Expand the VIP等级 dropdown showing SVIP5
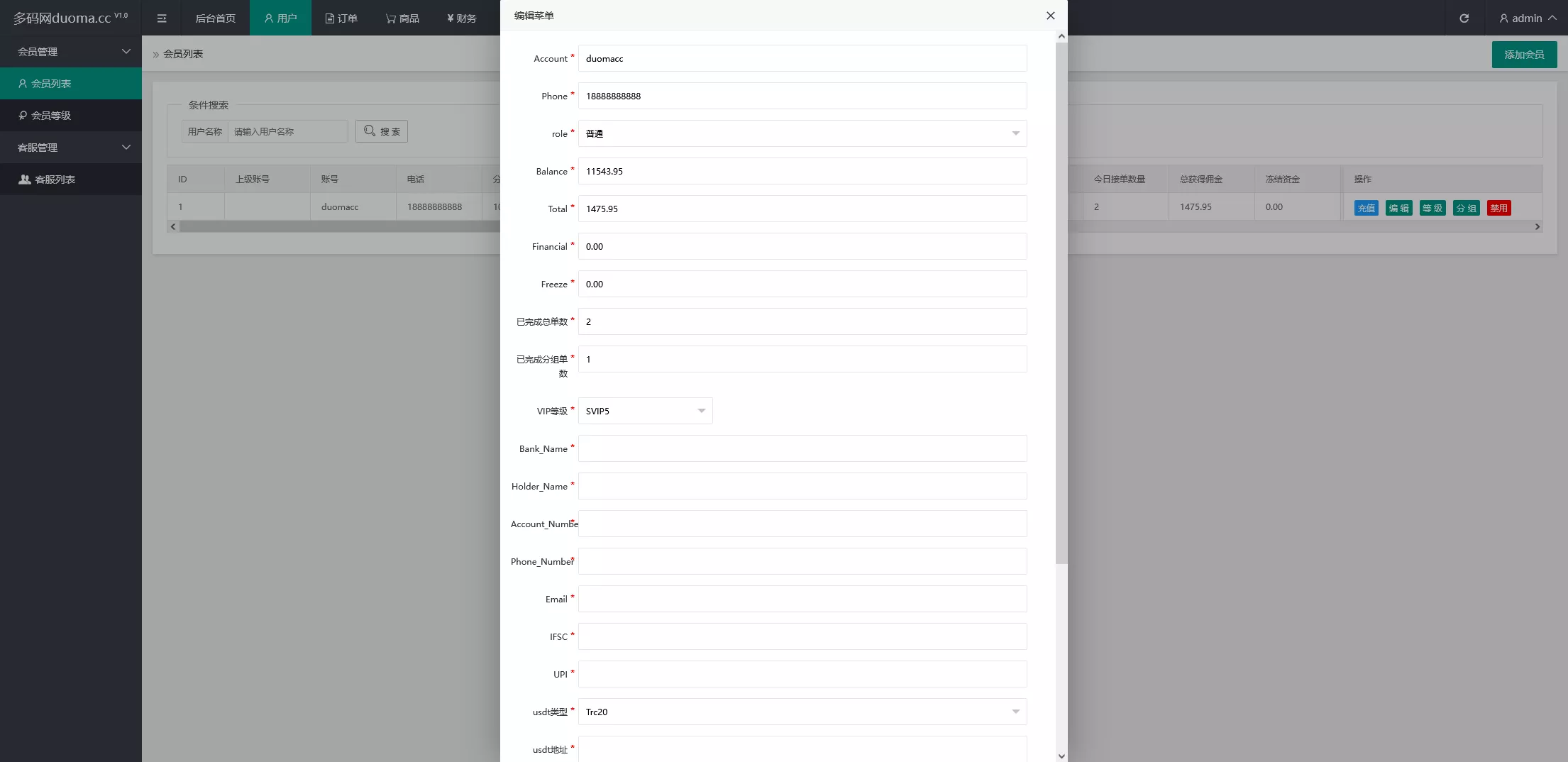Viewport: 1568px width, 762px height. point(645,411)
